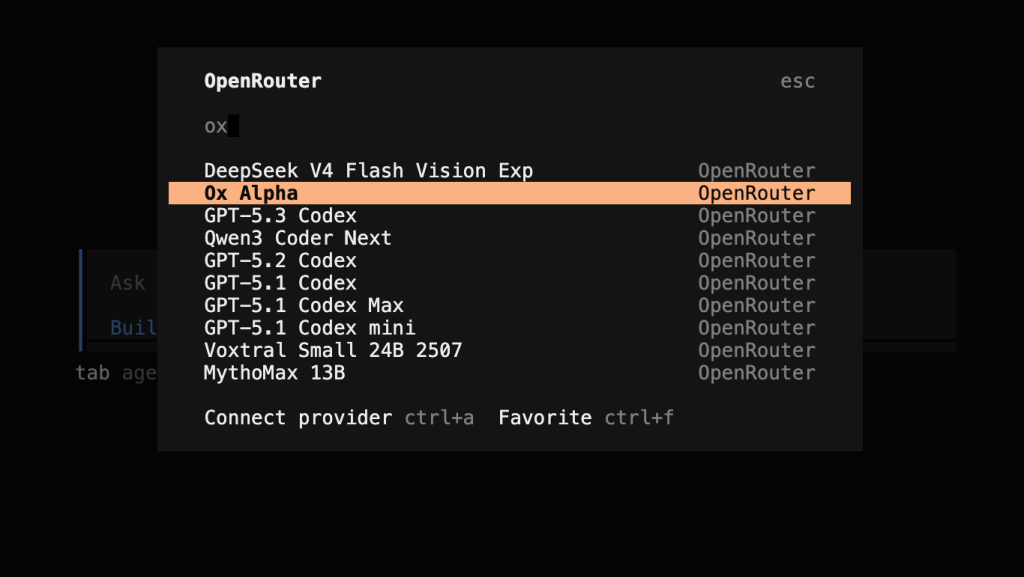Click the OpenRouter dialog title
1024x577 pixels.
click(x=263, y=81)
